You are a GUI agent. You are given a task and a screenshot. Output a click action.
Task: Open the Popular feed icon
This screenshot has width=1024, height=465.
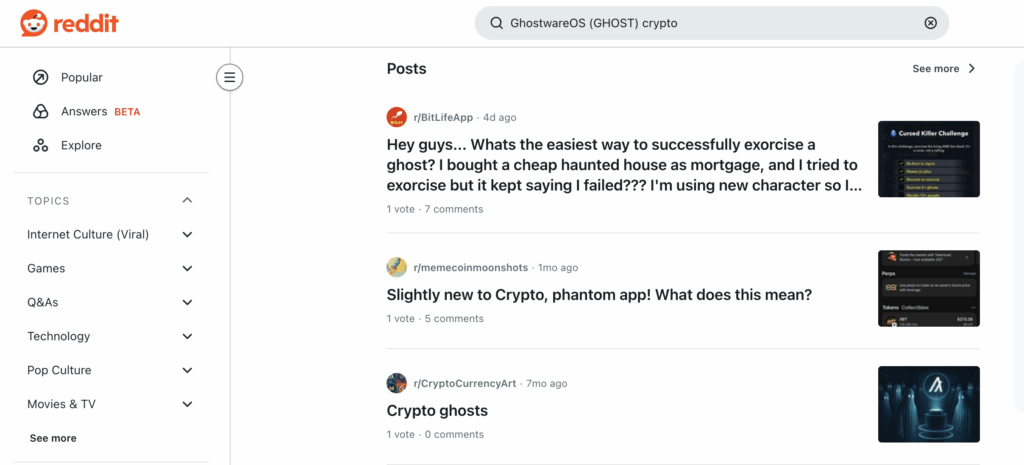40,77
